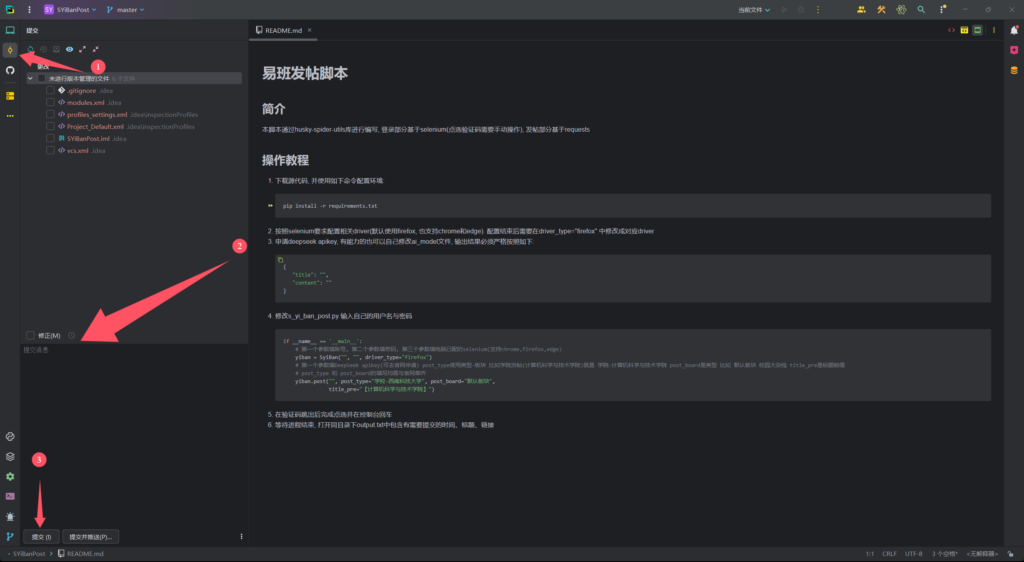Click the 提交并推送(P)... button
The image size is (1024, 562).
(x=91, y=536)
